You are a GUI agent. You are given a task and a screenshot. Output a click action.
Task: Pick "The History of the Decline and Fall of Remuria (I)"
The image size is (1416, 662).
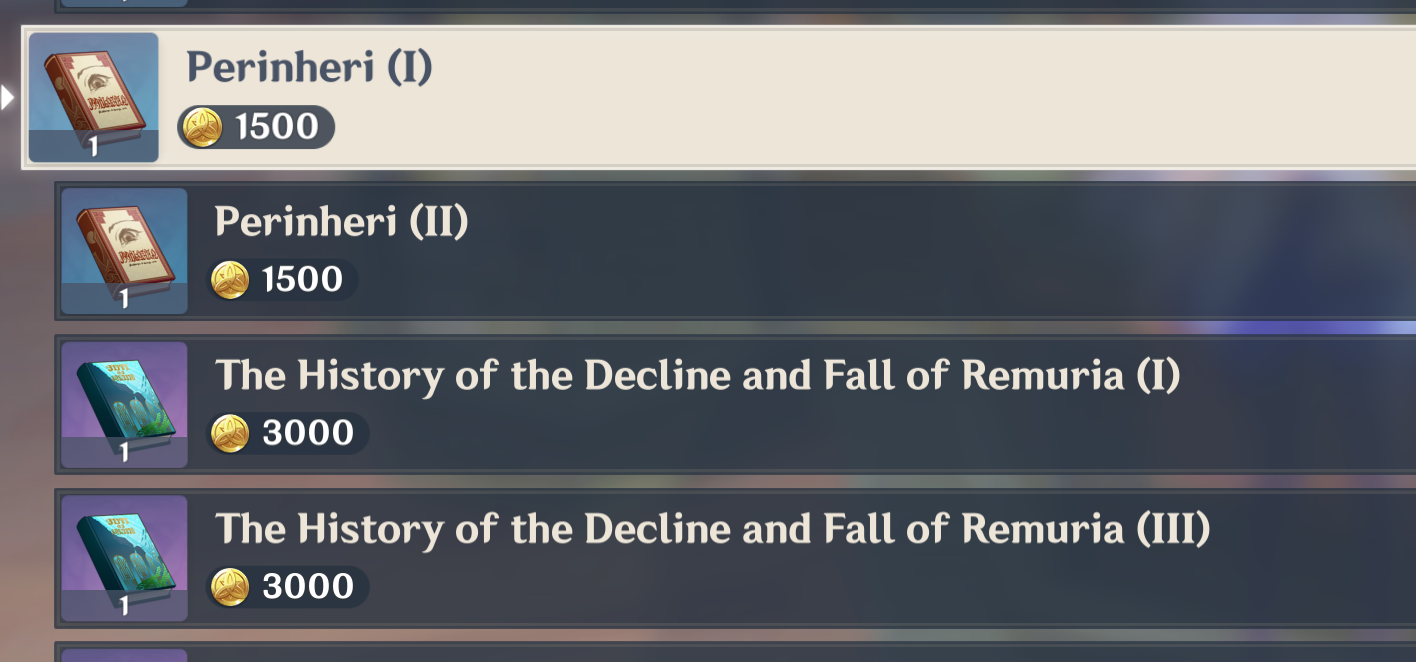[x=697, y=375]
